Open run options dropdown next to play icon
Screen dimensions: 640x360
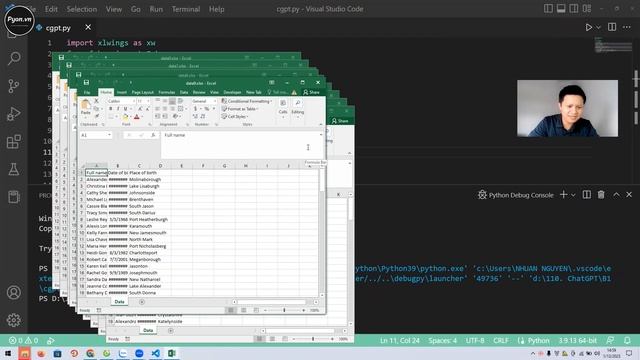598,27
